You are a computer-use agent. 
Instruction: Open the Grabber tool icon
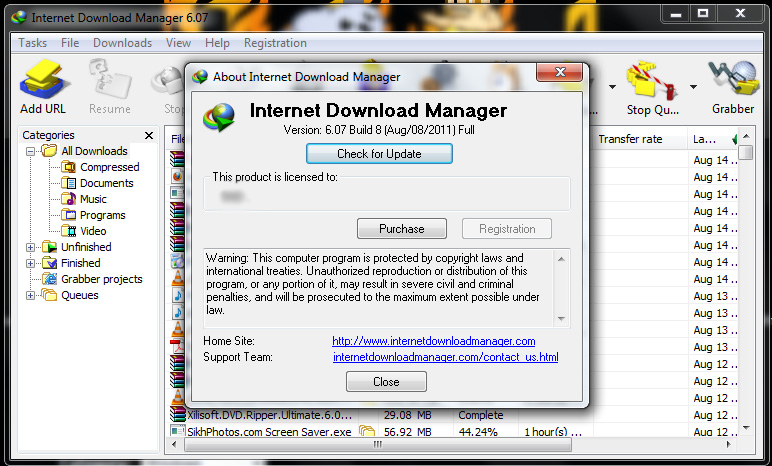[733, 78]
